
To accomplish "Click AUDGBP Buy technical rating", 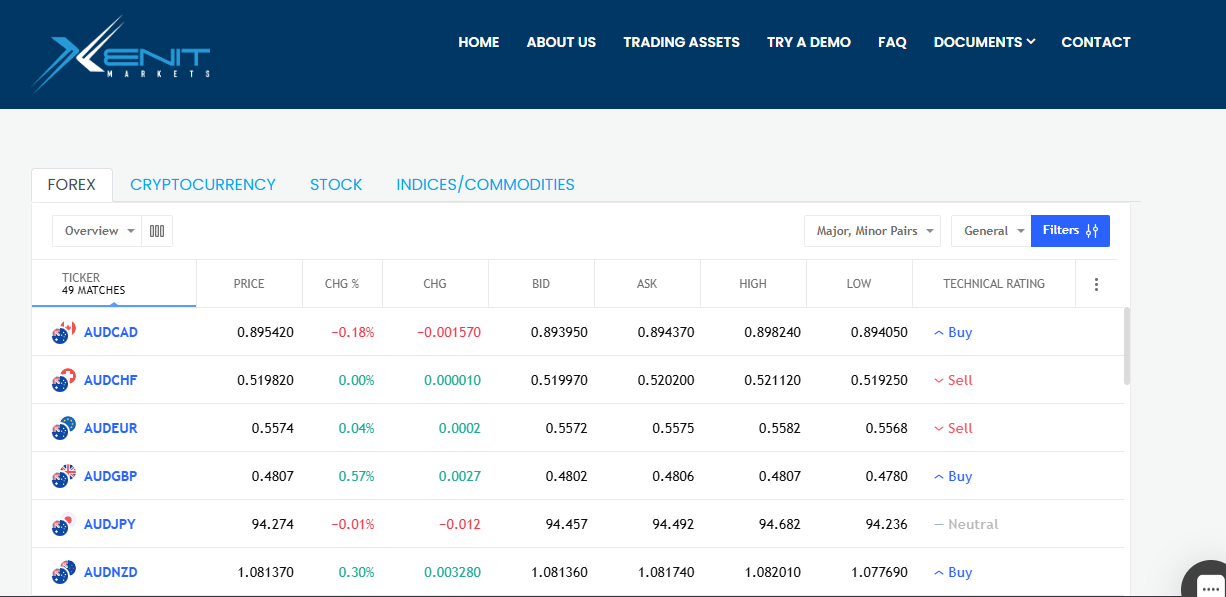I will [953, 476].
